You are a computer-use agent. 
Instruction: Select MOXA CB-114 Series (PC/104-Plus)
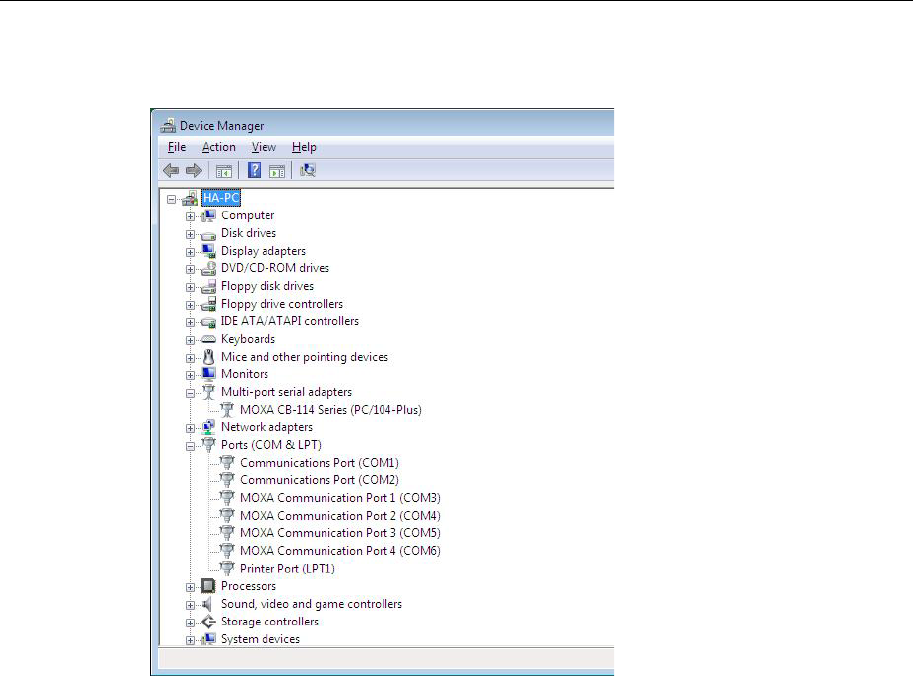click(x=331, y=410)
